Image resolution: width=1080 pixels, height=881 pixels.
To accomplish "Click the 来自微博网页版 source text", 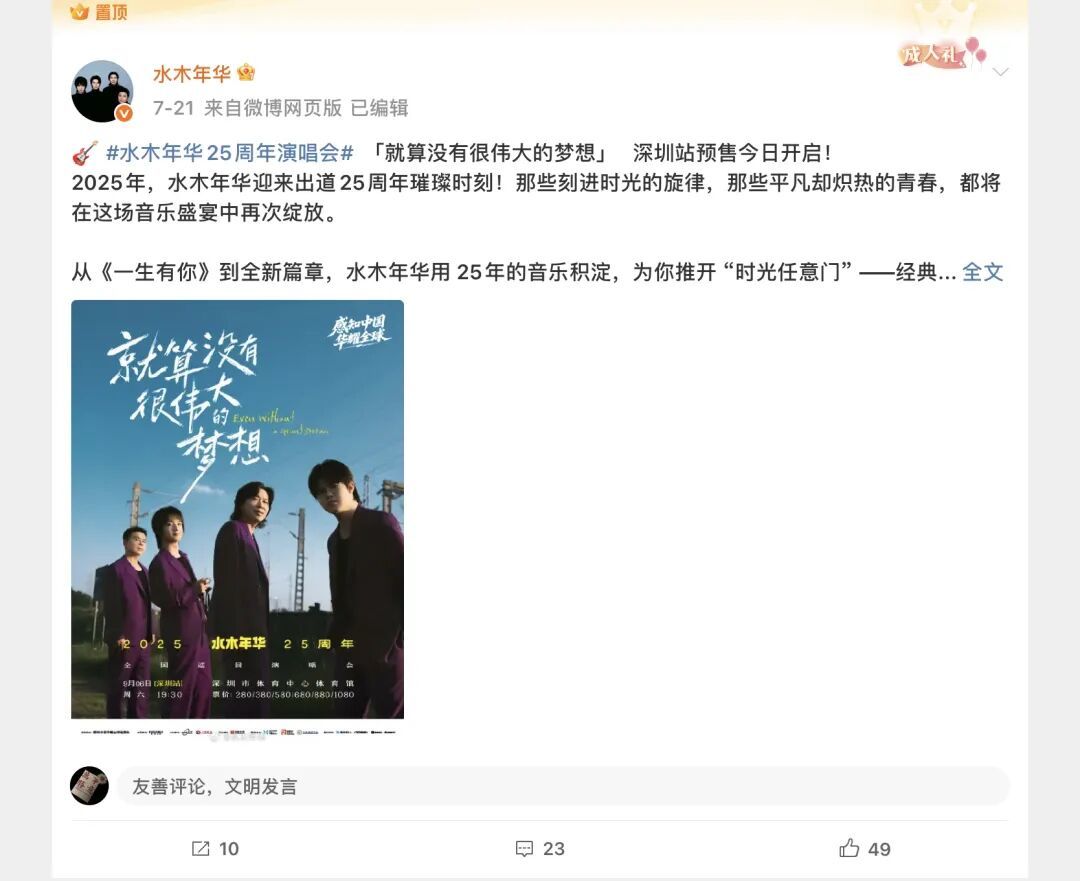I will [273, 108].
